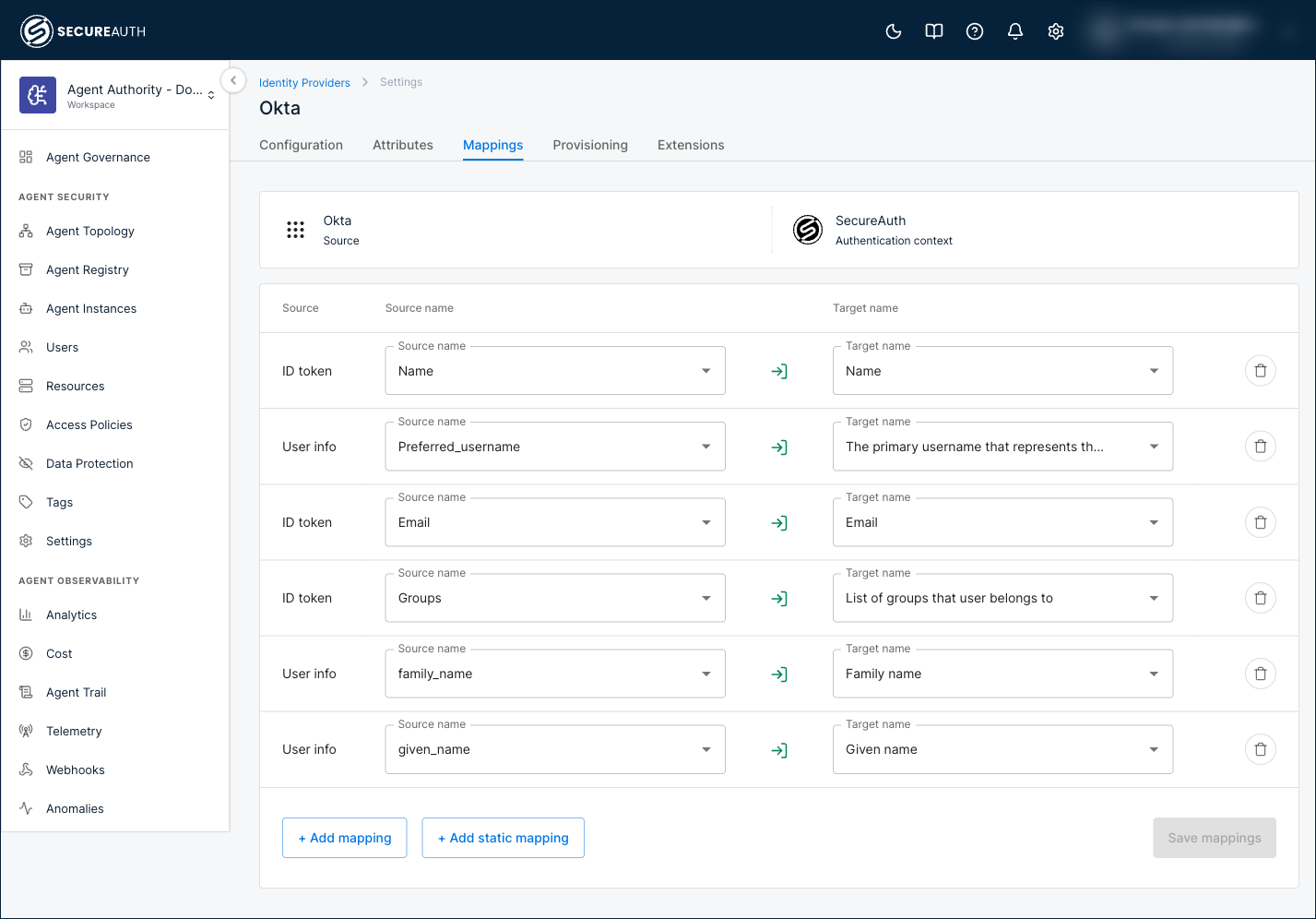The width and height of the screenshot is (1316, 919).
Task: Open Users in sidebar
Action: (114, 347)
